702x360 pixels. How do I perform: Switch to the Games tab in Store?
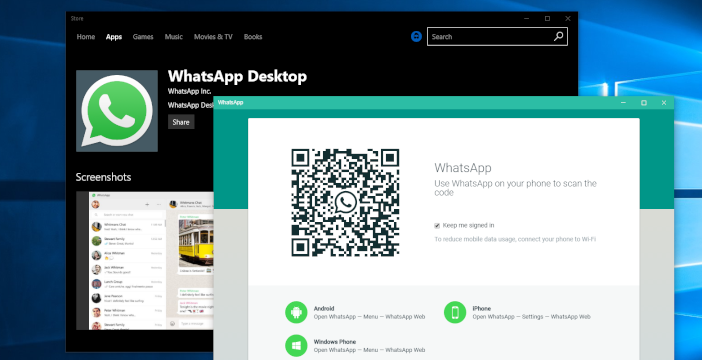143,37
